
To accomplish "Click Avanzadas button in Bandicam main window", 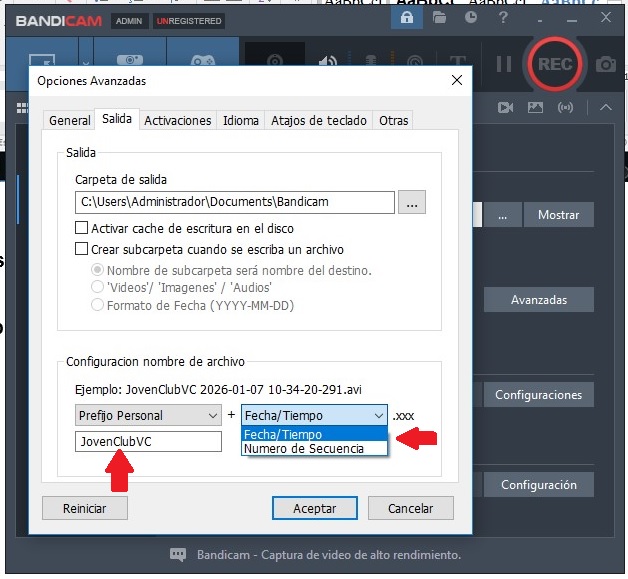I will point(539,300).
